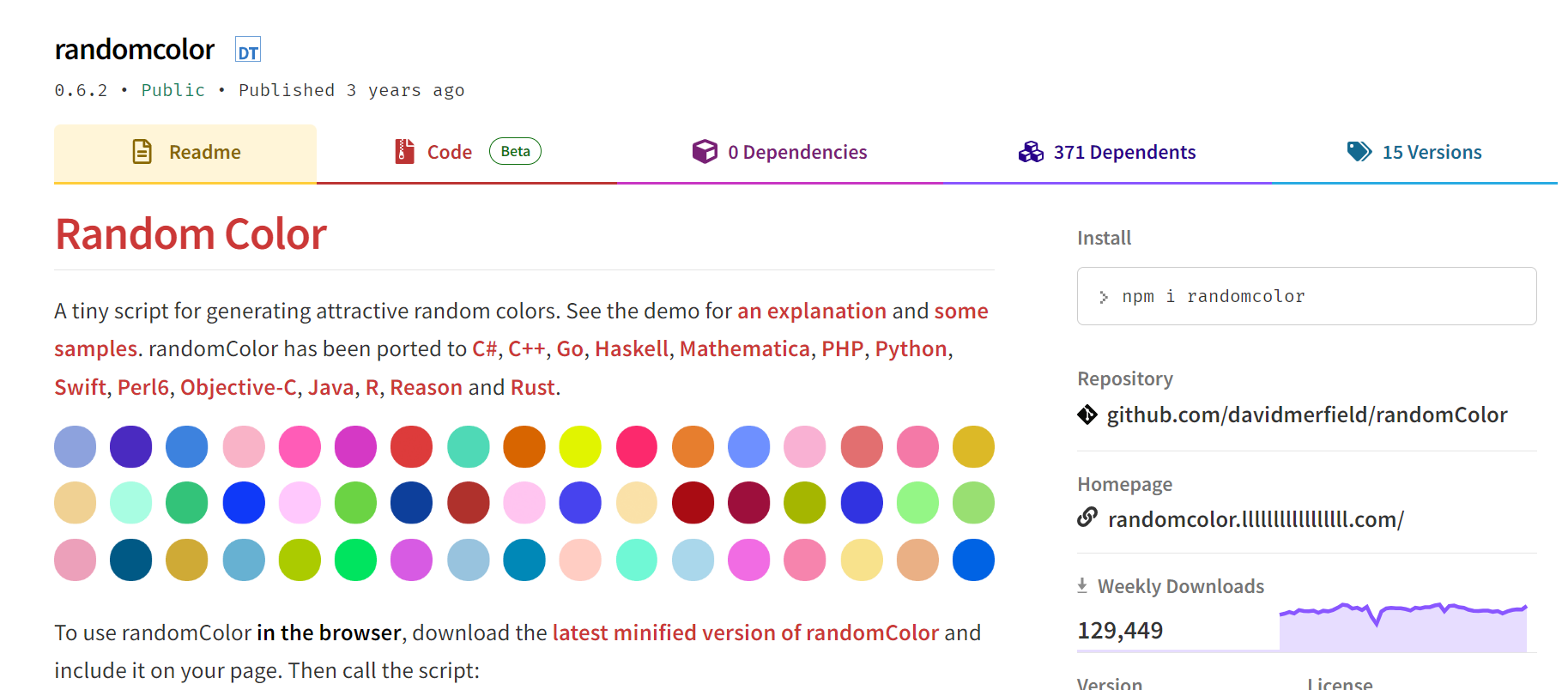Viewport: 1568px width, 690px height.
Task: Click the git repository diamond icon
Action: pos(1087,415)
